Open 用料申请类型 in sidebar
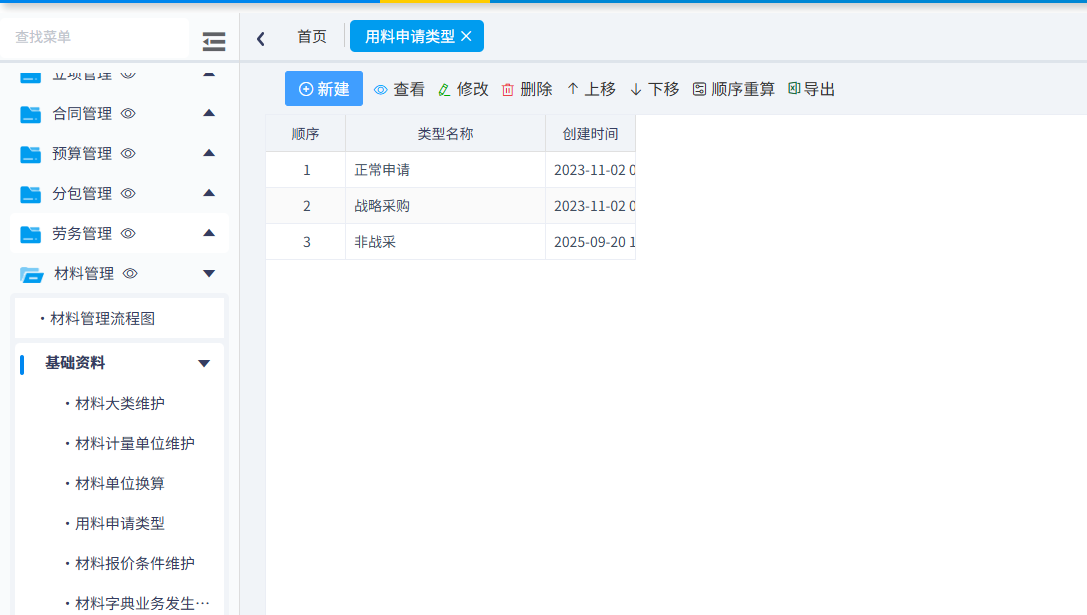This screenshot has height=615, width=1087. pos(120,523)
